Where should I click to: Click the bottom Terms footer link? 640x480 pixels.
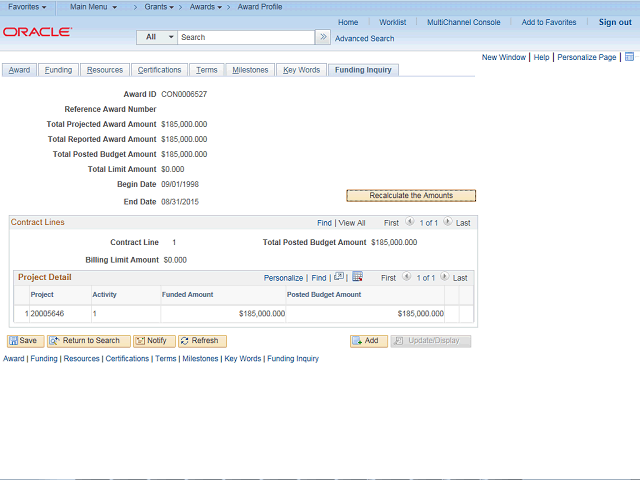pos(166,358)
